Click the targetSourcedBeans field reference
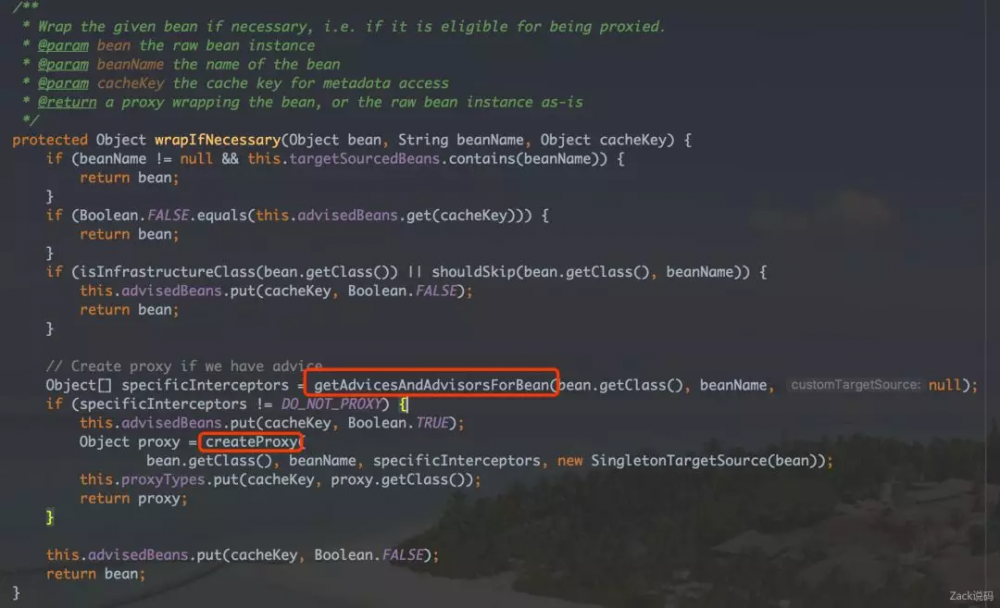 364,158
